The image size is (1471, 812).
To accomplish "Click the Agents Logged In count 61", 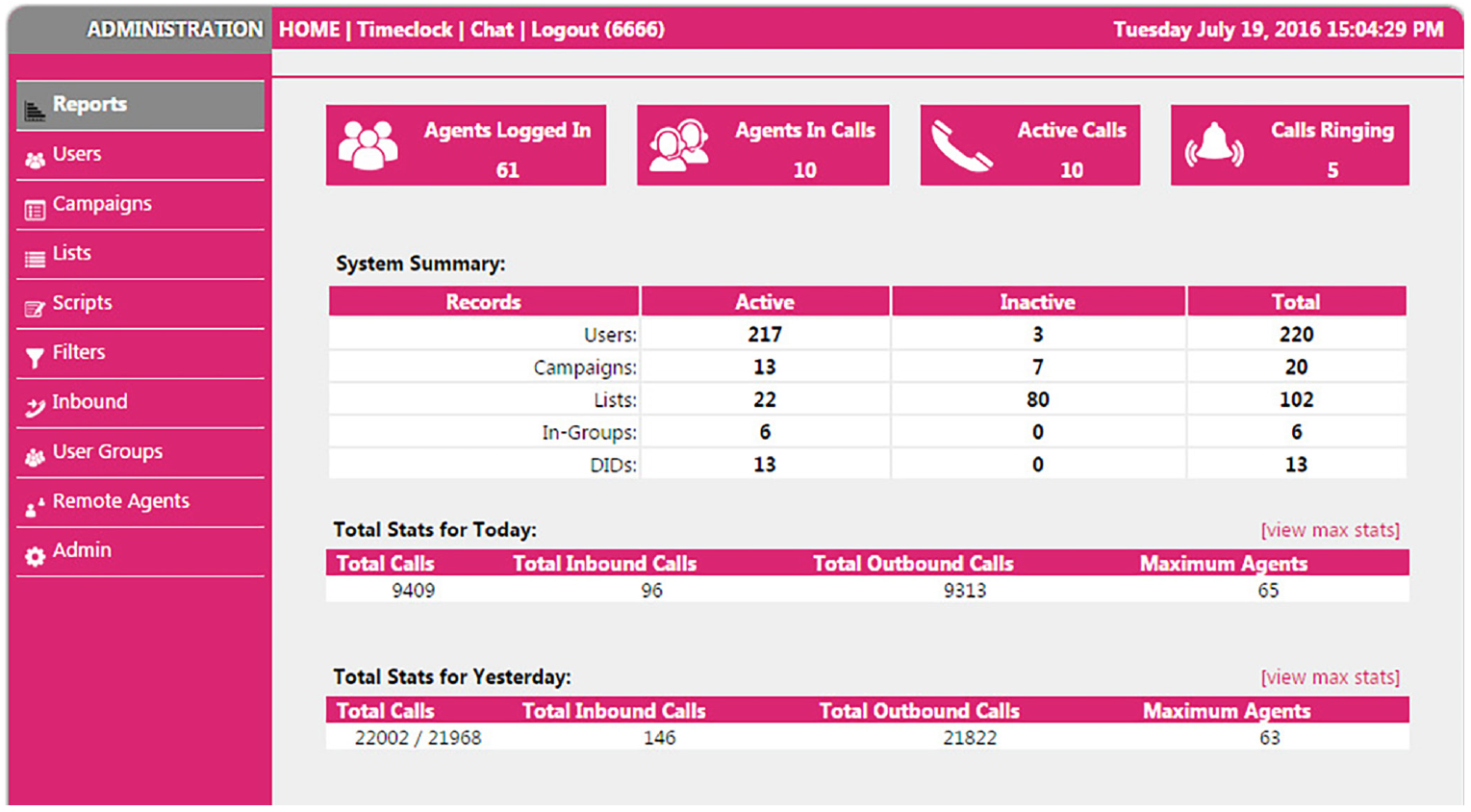I will tap(508, 170).
